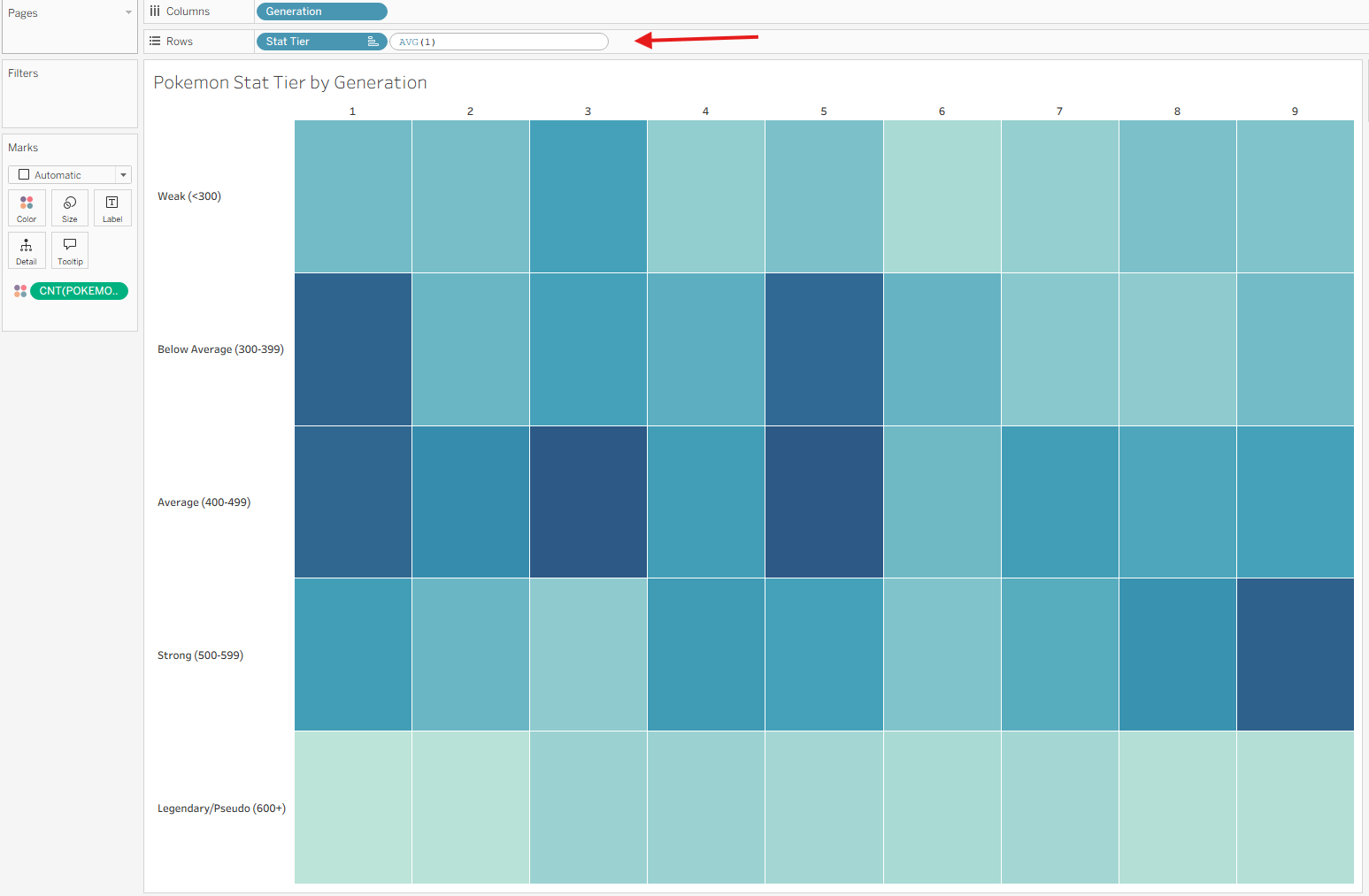Select the Legendary/Pseudo (600+) row header
Viewport: 1369px width, 896px height.
click(x=221, y=808)
